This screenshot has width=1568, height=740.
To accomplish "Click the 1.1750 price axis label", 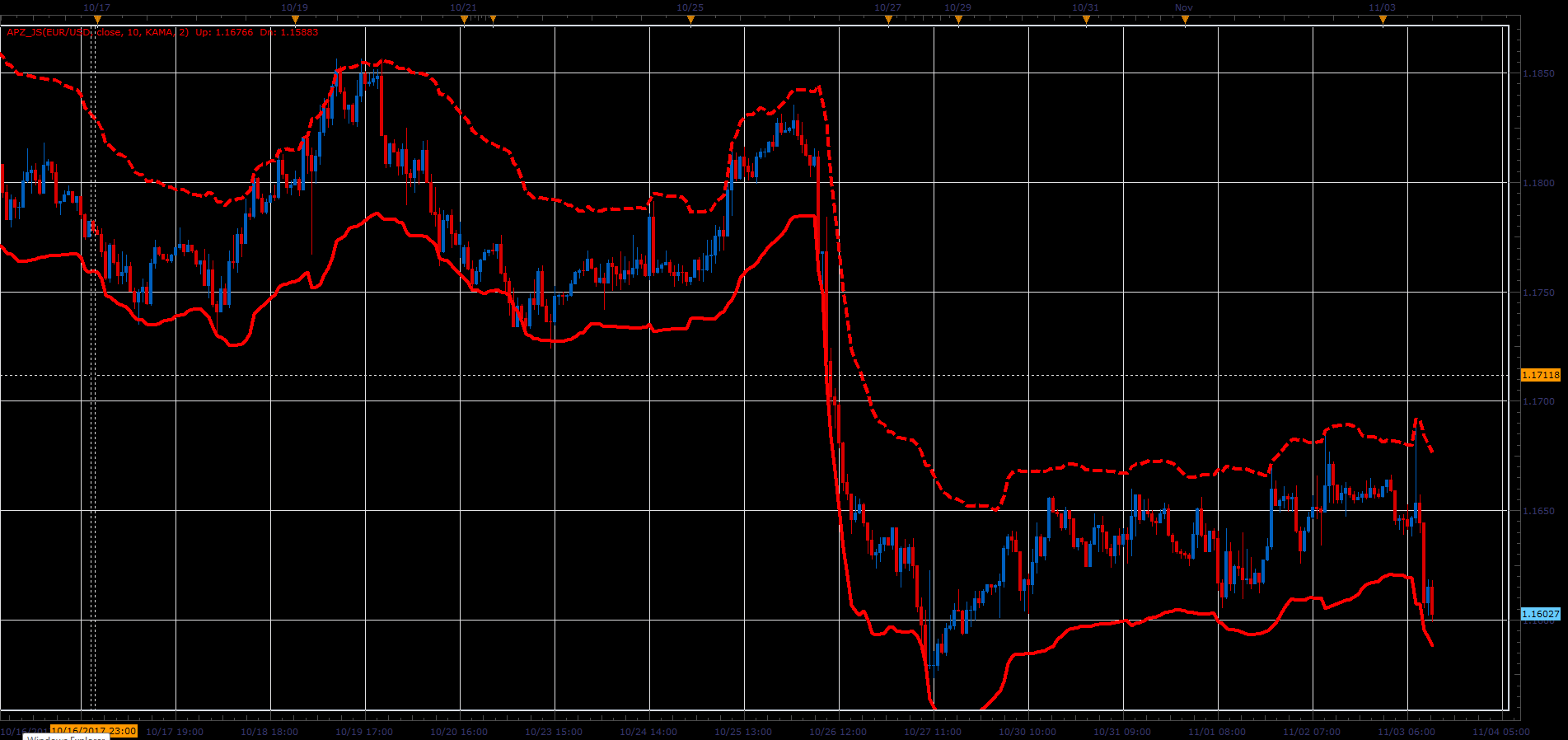I will 1538,293.
